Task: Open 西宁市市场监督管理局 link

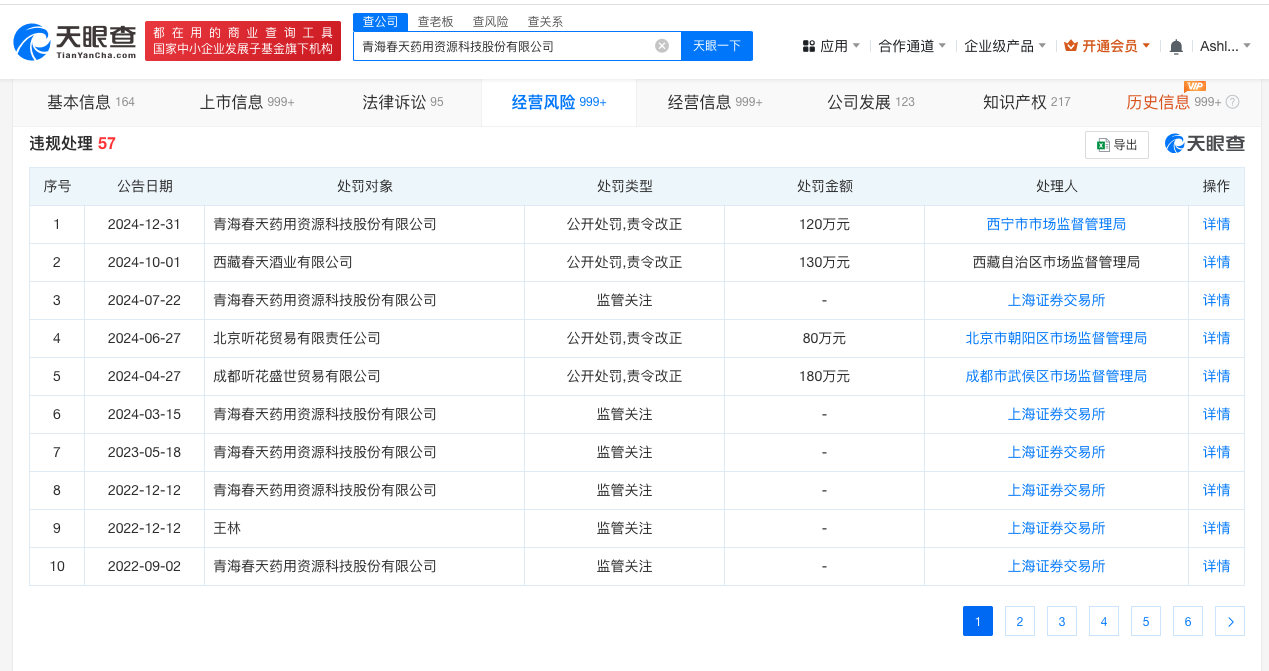Action: tap(1056, 224)
